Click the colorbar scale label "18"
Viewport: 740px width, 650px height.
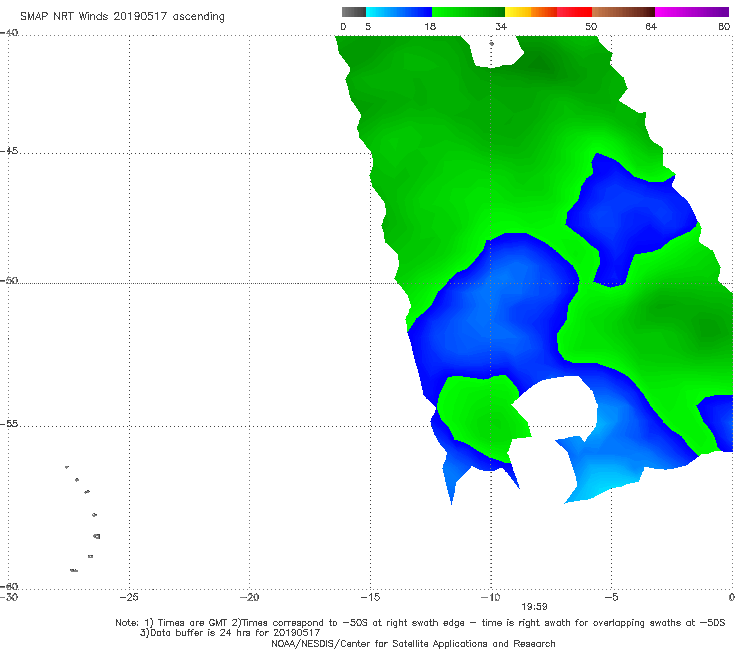tap(430, 27)
